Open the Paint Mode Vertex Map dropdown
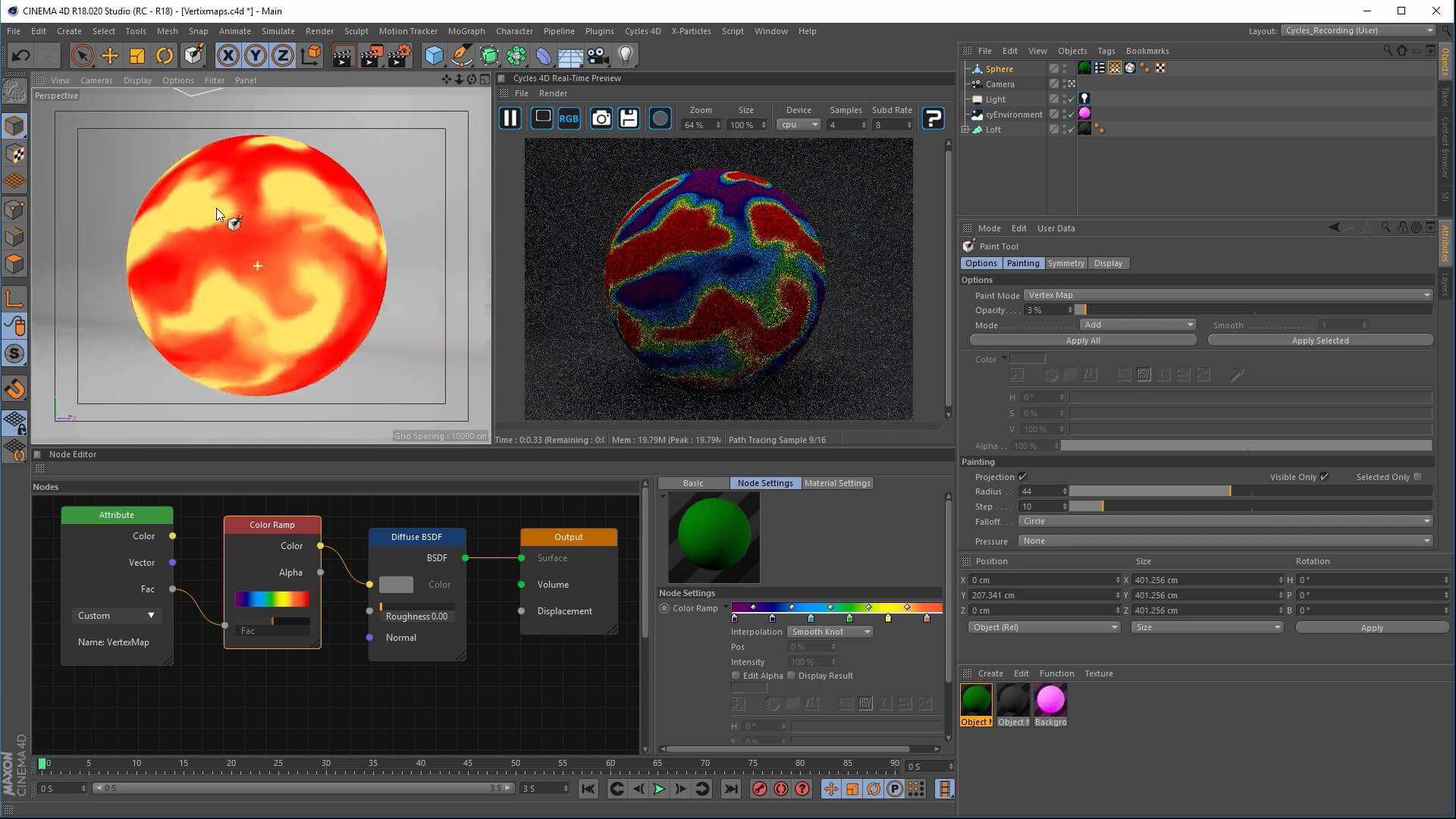1456x819 pixels. click(x=1227, y=295)
